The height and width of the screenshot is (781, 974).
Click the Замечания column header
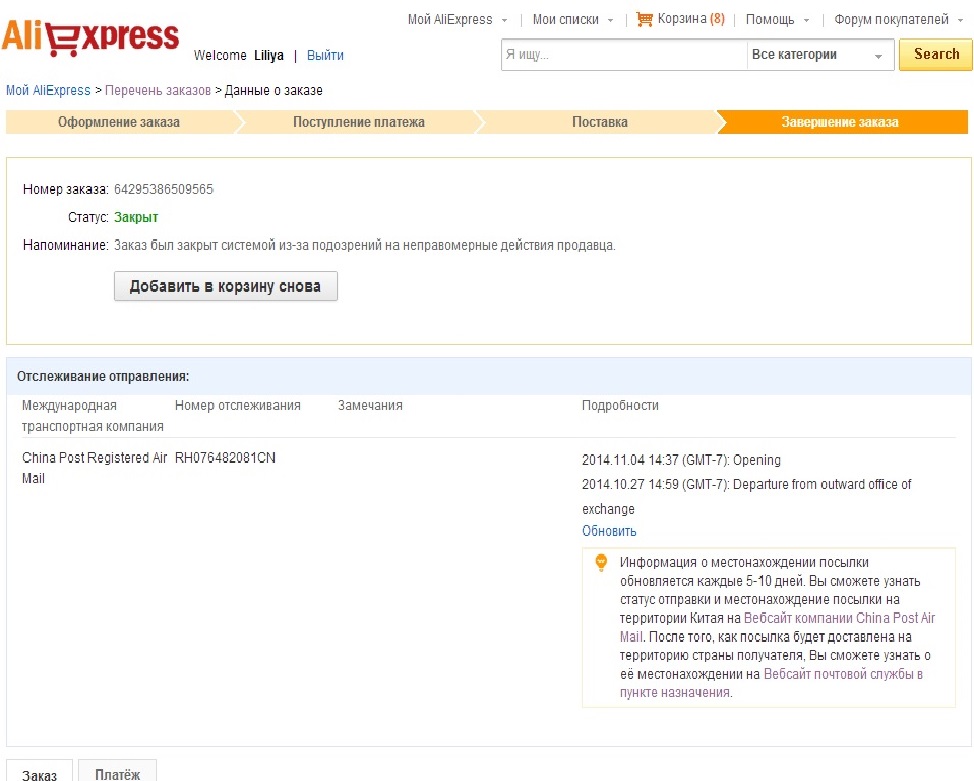pos(370,406)
